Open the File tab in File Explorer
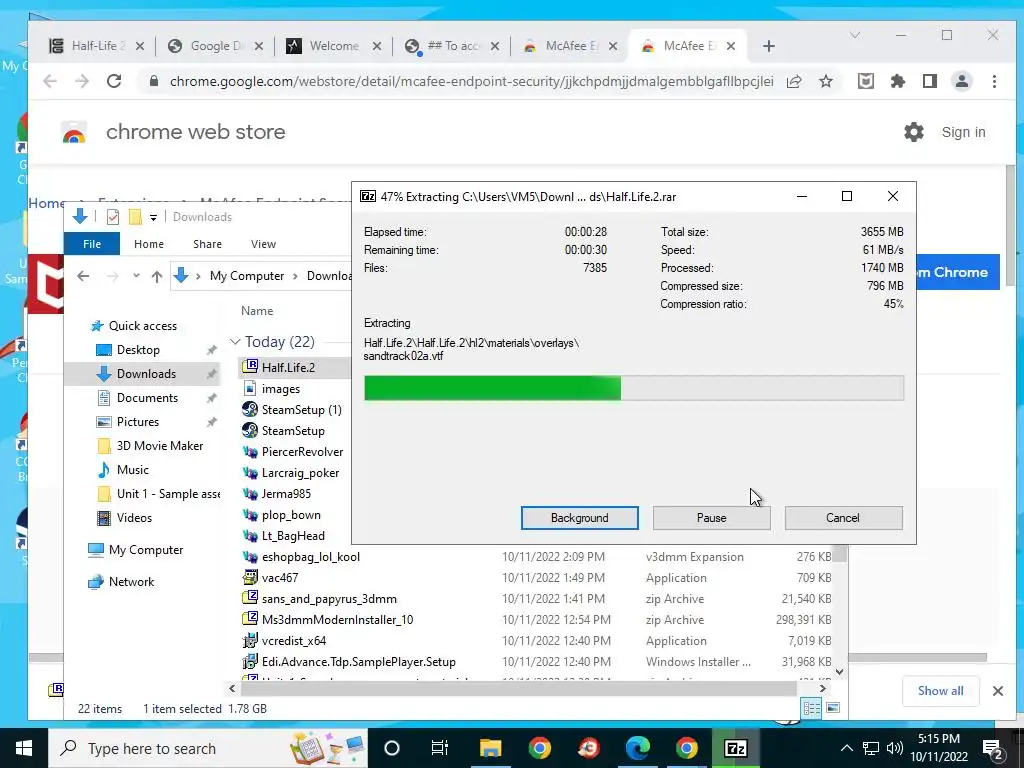Viewport: 1024px width, 768px height. pos(92,244)
